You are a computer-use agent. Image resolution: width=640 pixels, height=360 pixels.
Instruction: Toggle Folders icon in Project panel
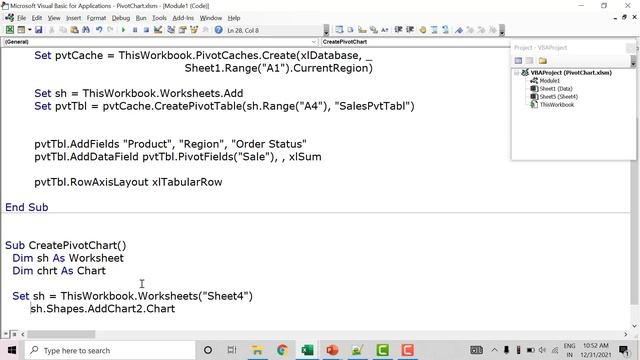click(x=542, y=60)
